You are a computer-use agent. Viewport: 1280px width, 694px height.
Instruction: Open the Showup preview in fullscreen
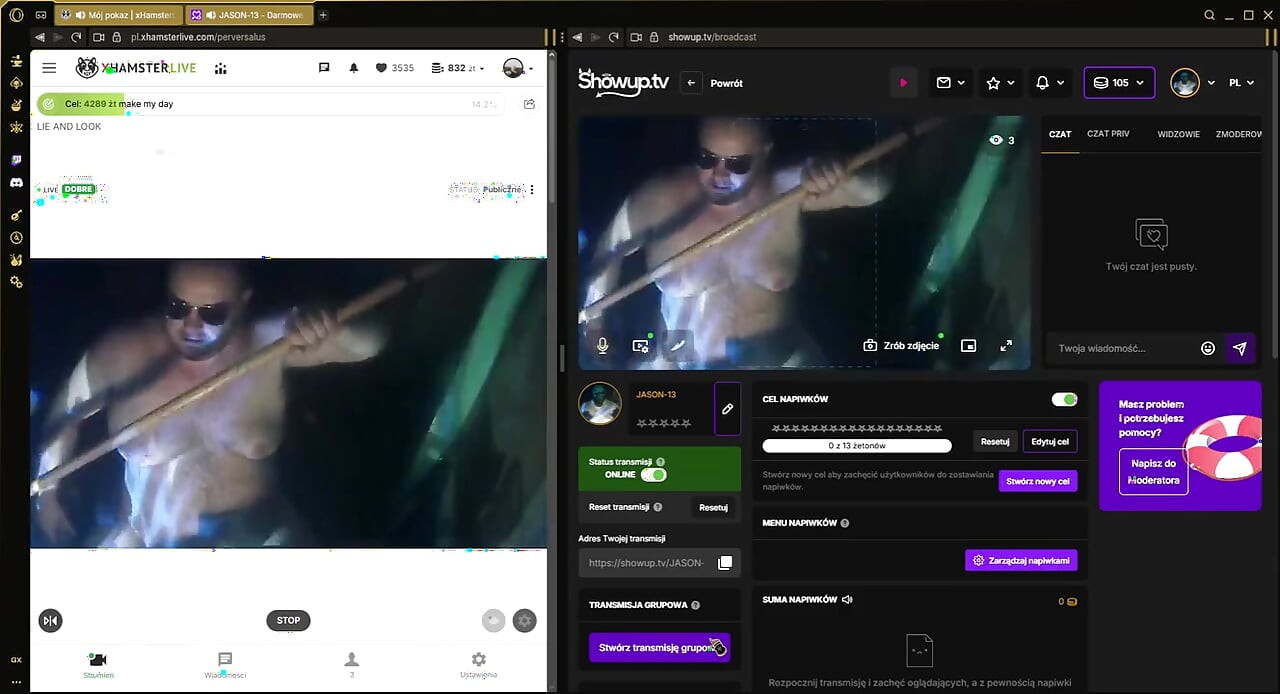tap(1006, 345)
